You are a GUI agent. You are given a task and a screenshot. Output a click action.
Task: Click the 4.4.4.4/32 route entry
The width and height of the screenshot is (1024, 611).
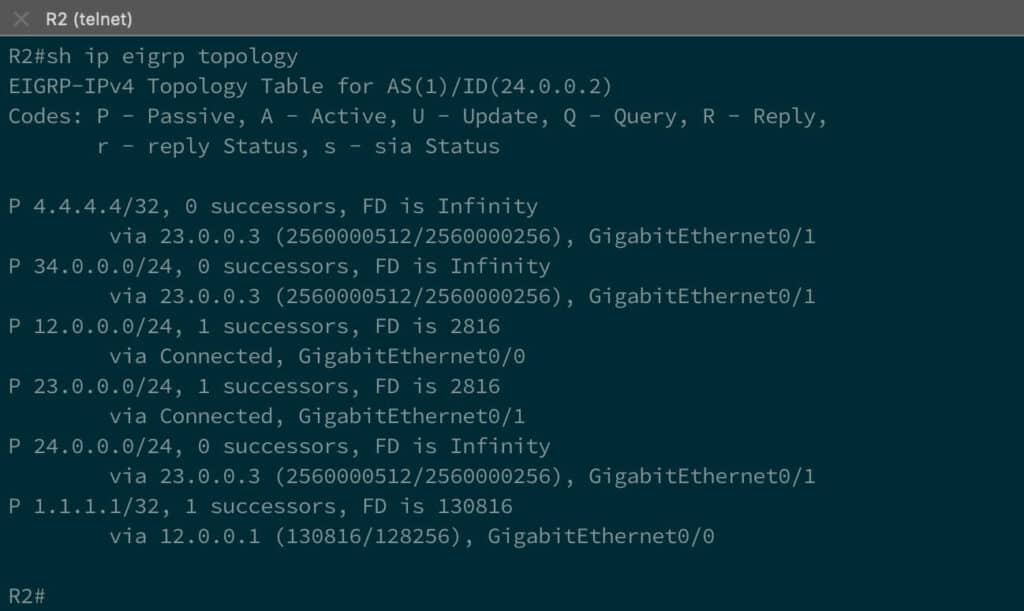click(x=96, y=206)
